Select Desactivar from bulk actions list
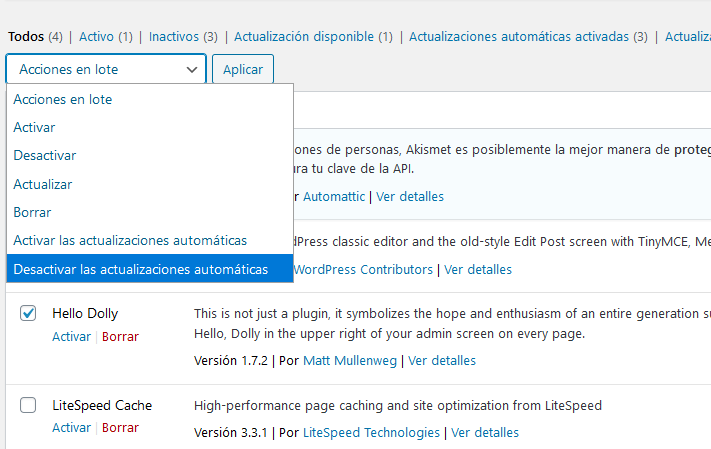The width and height of the screenshot is (711, 449). click(45, 156)
